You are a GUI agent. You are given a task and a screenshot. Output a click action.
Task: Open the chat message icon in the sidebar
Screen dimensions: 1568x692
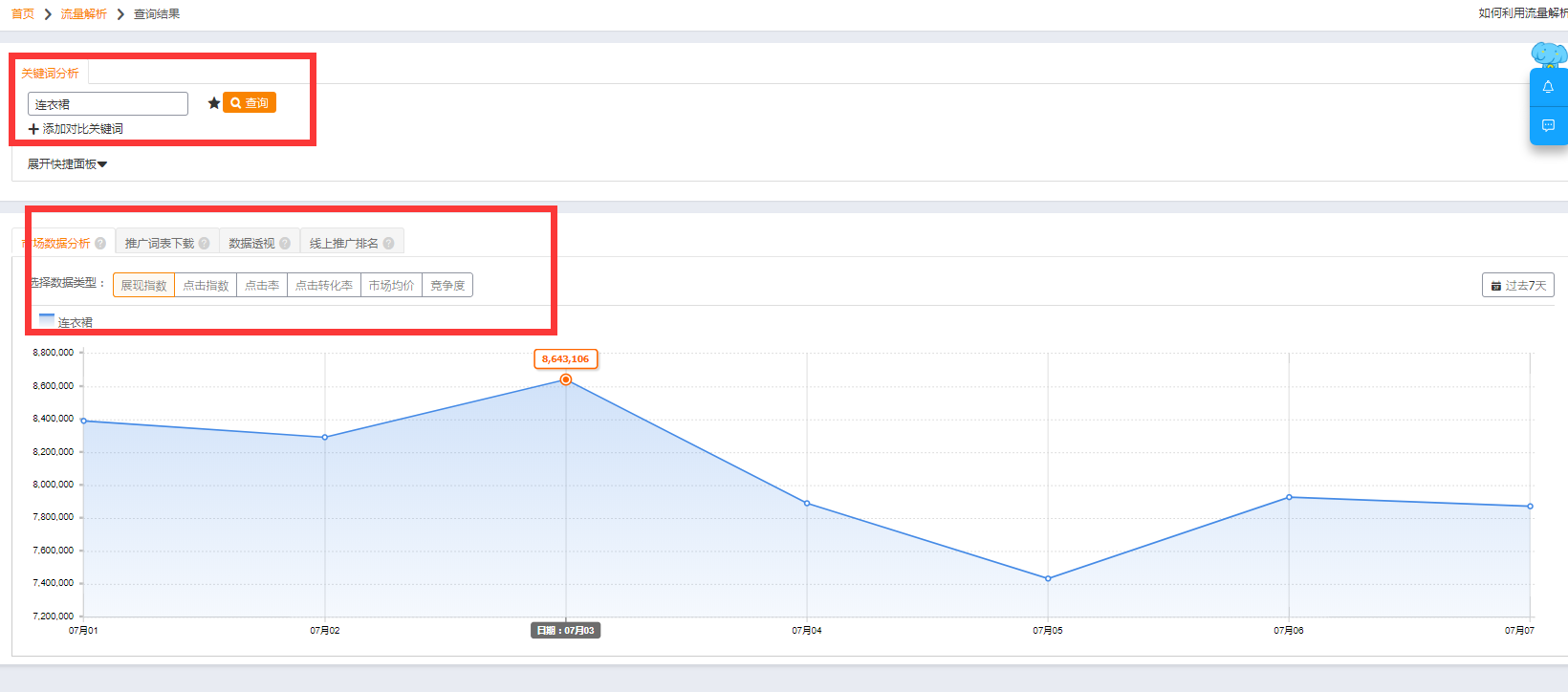1548,125
